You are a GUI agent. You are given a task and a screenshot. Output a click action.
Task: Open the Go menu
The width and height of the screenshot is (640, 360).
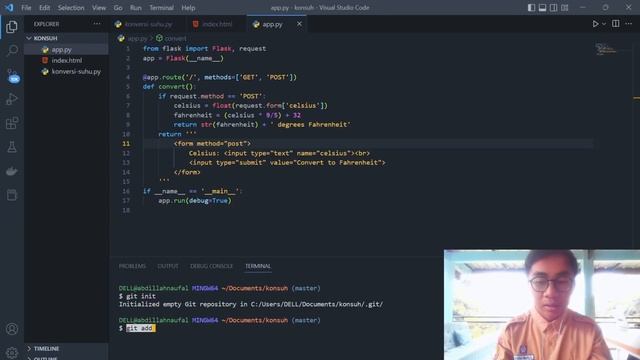pyautogui.click(x=118, y=7)
